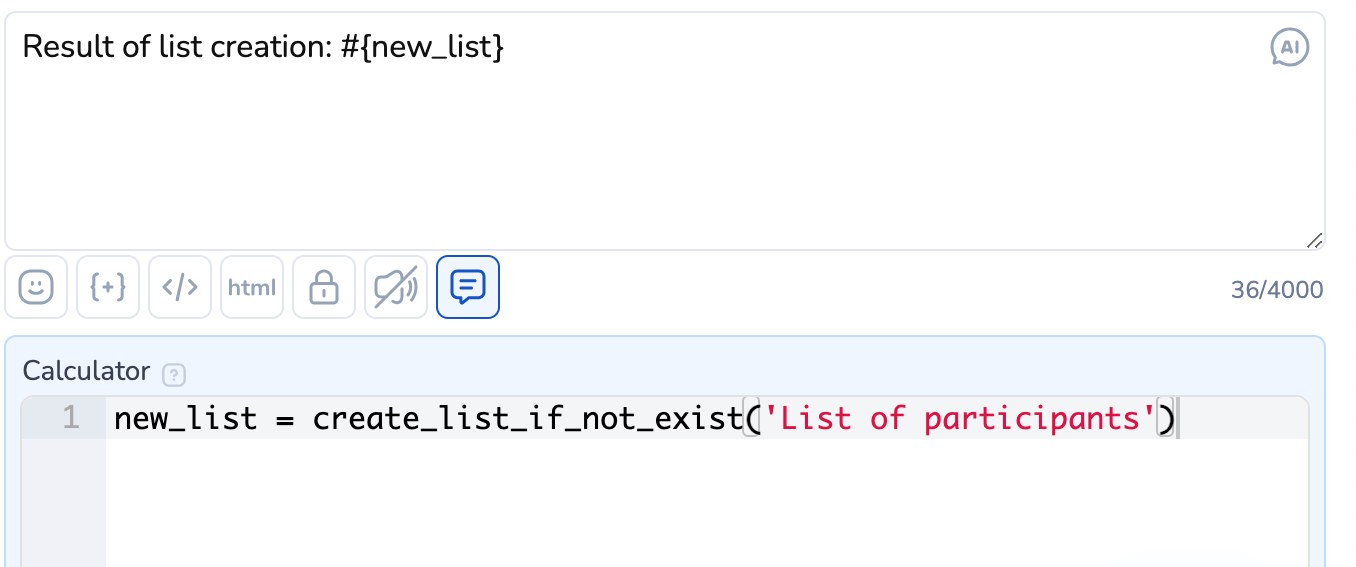Click the 'List of participants' string
Viewport: 1356px width, 567px height.
(x=959, y=418)
